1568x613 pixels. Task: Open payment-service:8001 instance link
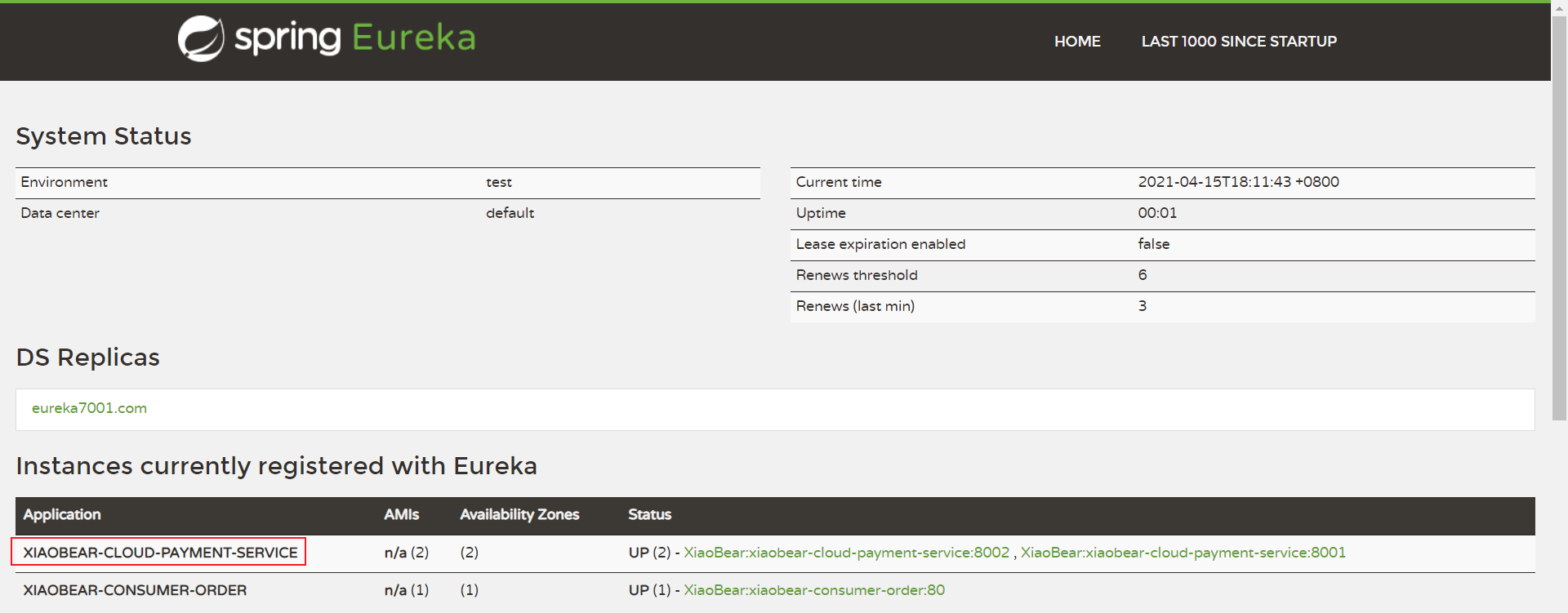tap(1183, 553)
